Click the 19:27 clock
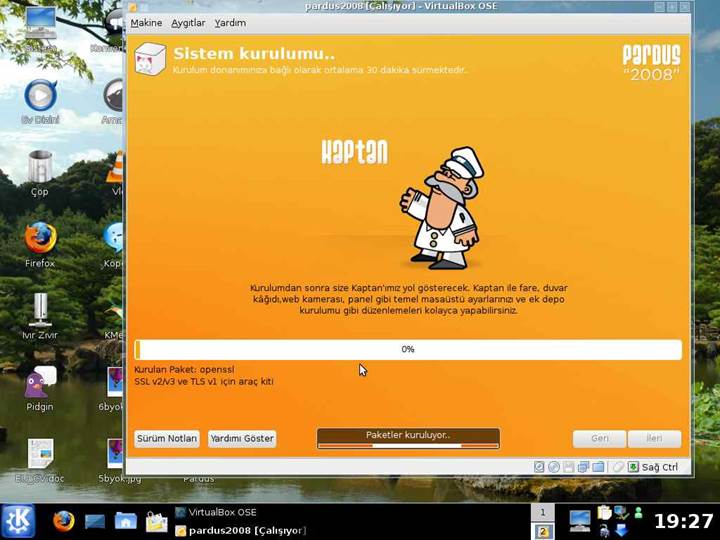The image size is (720, 540). click(683, 522)
